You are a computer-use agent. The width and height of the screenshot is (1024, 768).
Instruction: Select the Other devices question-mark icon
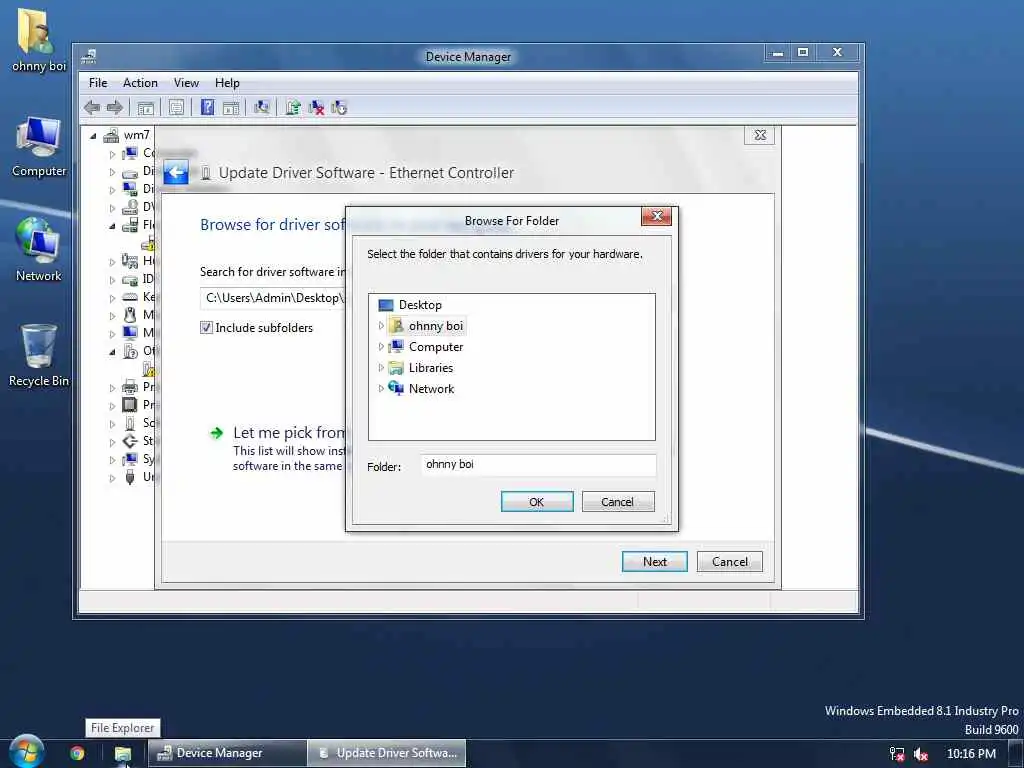130,351
